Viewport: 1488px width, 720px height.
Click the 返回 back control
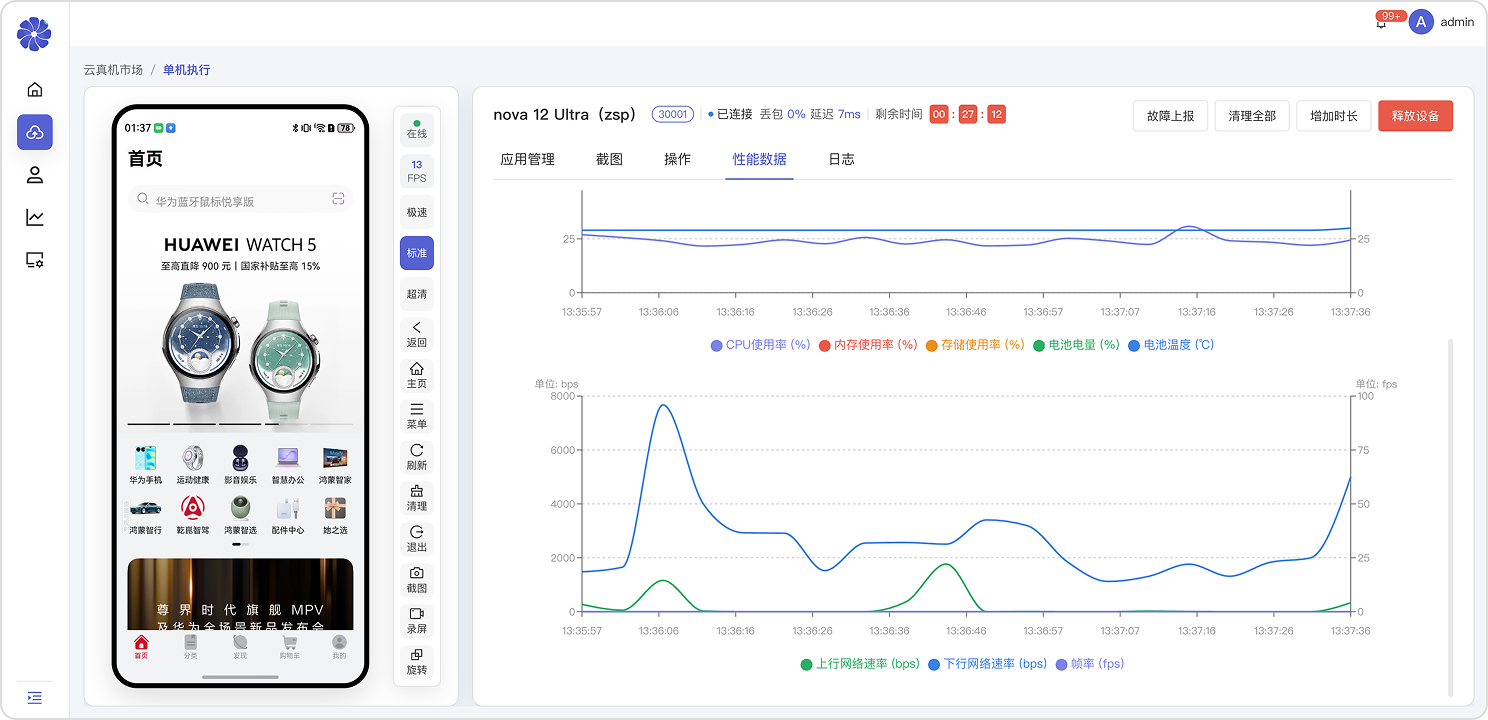[417, 334]
